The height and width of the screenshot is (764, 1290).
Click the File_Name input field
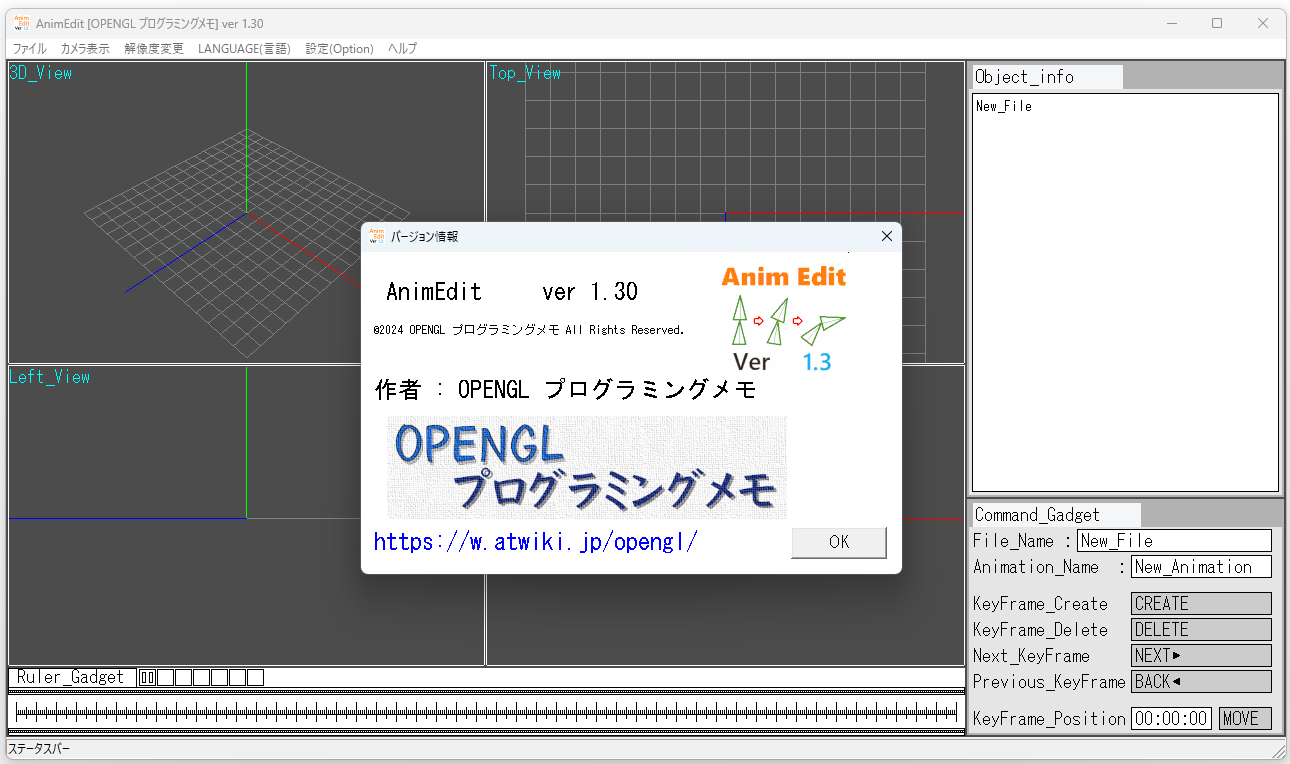coord(1173,541)
